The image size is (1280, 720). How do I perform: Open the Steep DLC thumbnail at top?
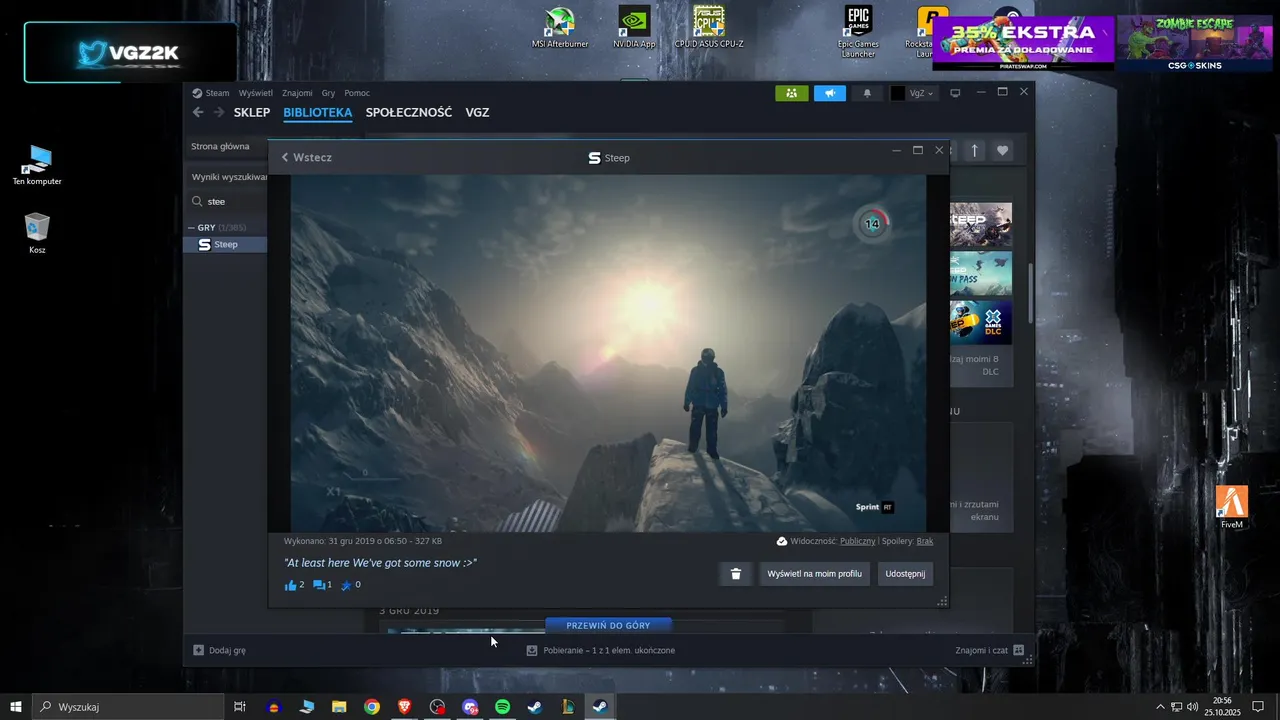981,224
